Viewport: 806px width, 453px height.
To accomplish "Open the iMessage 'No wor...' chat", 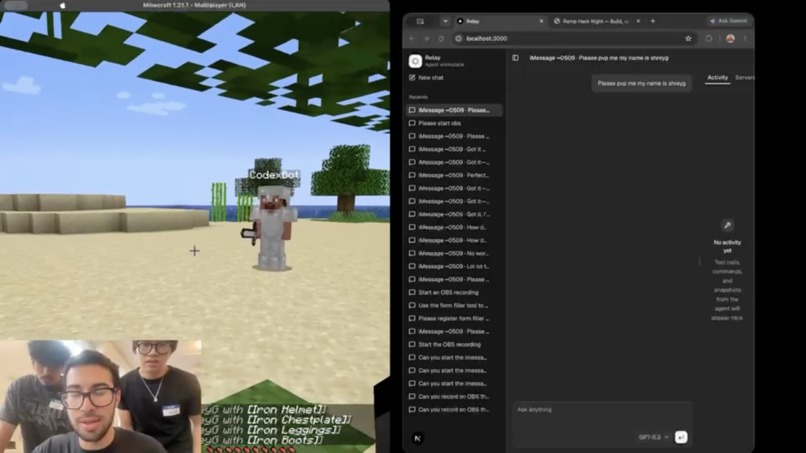I will [x=454, y=253].
